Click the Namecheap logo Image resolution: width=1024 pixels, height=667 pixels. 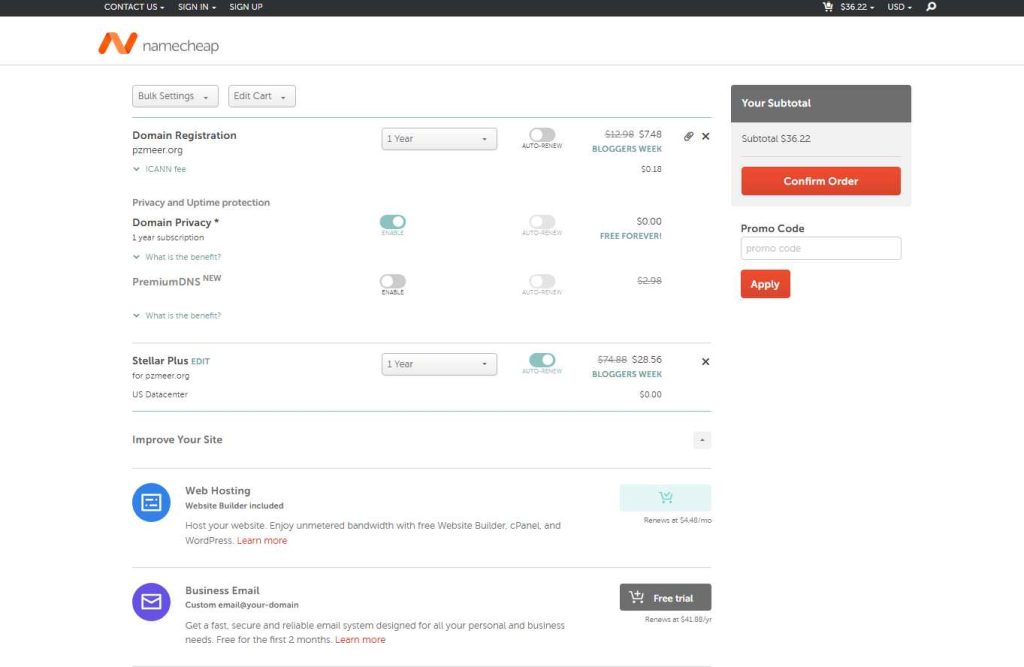coord(158,44)
